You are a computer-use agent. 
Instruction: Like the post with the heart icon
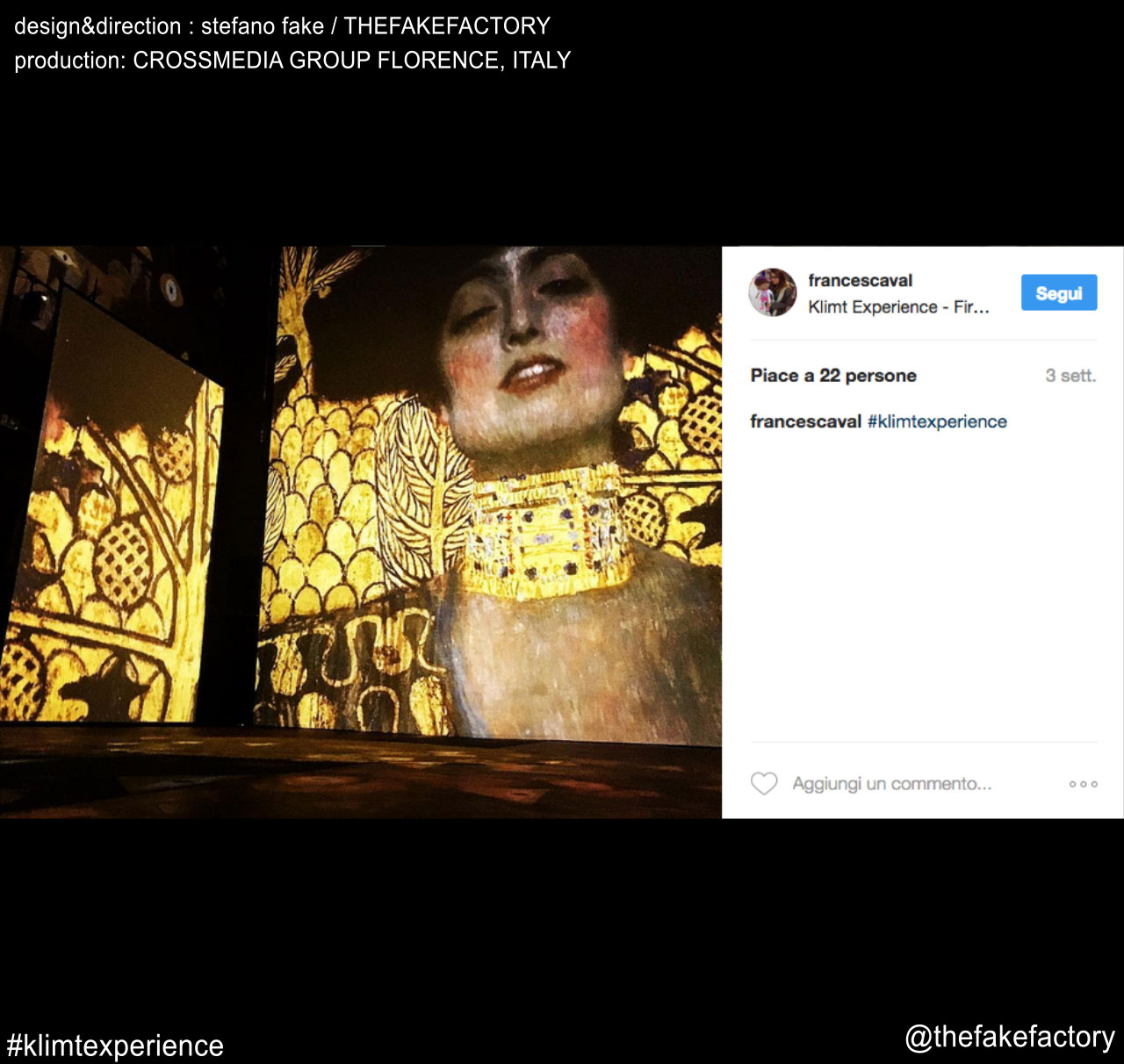click(x=764, y=783)
